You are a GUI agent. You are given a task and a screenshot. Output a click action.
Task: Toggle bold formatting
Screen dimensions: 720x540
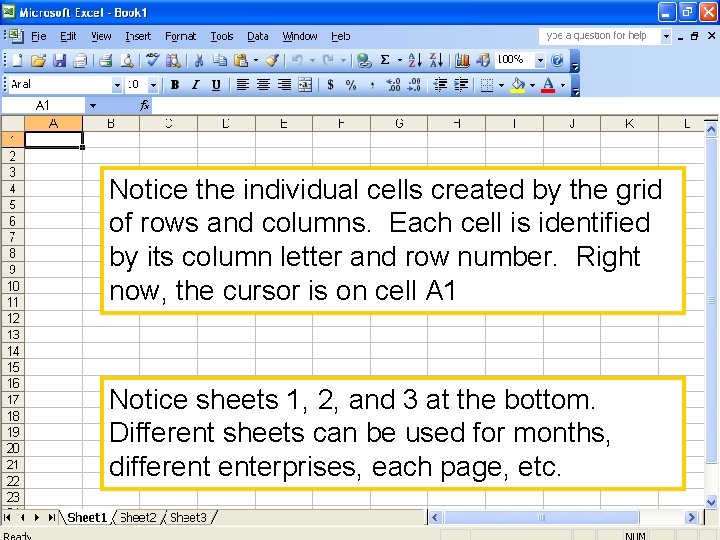pyautogui.click(x=174, y=84)
